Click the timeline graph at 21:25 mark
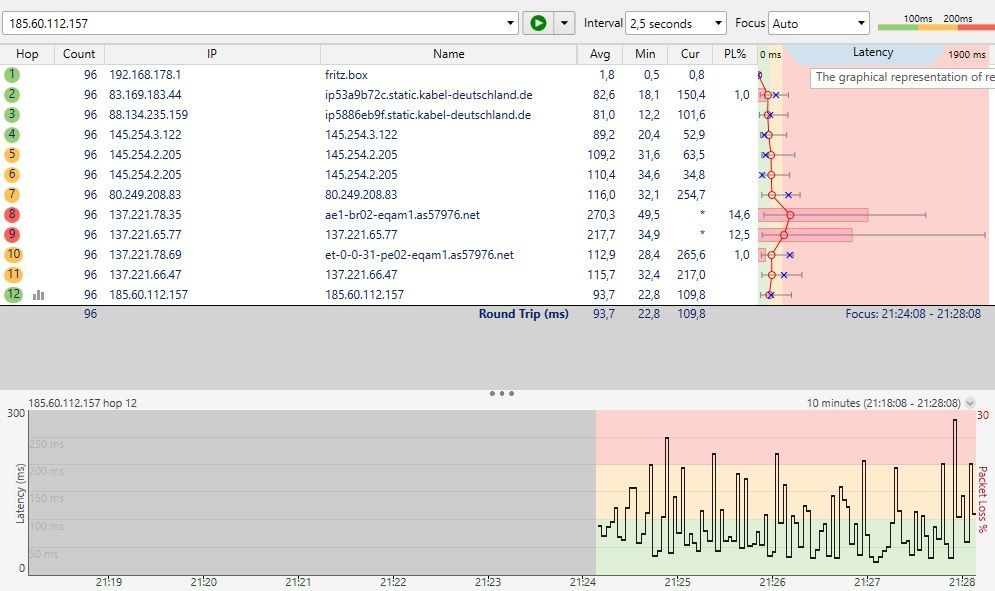This screenshot has width=995, height=591. pyautogui.click(x=677, y=493)
